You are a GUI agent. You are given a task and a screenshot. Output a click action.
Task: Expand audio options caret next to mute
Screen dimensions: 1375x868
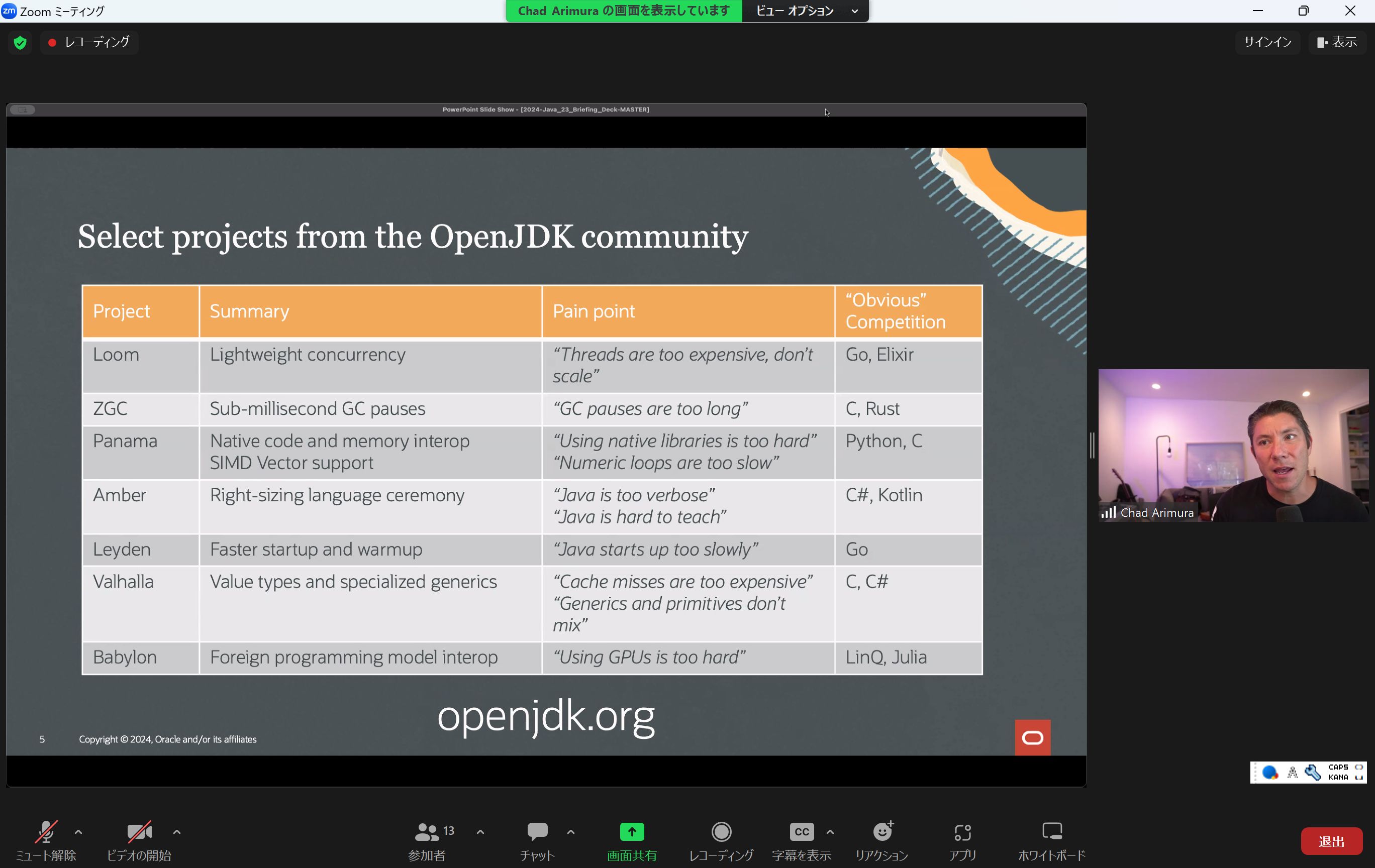pos(78,832)
